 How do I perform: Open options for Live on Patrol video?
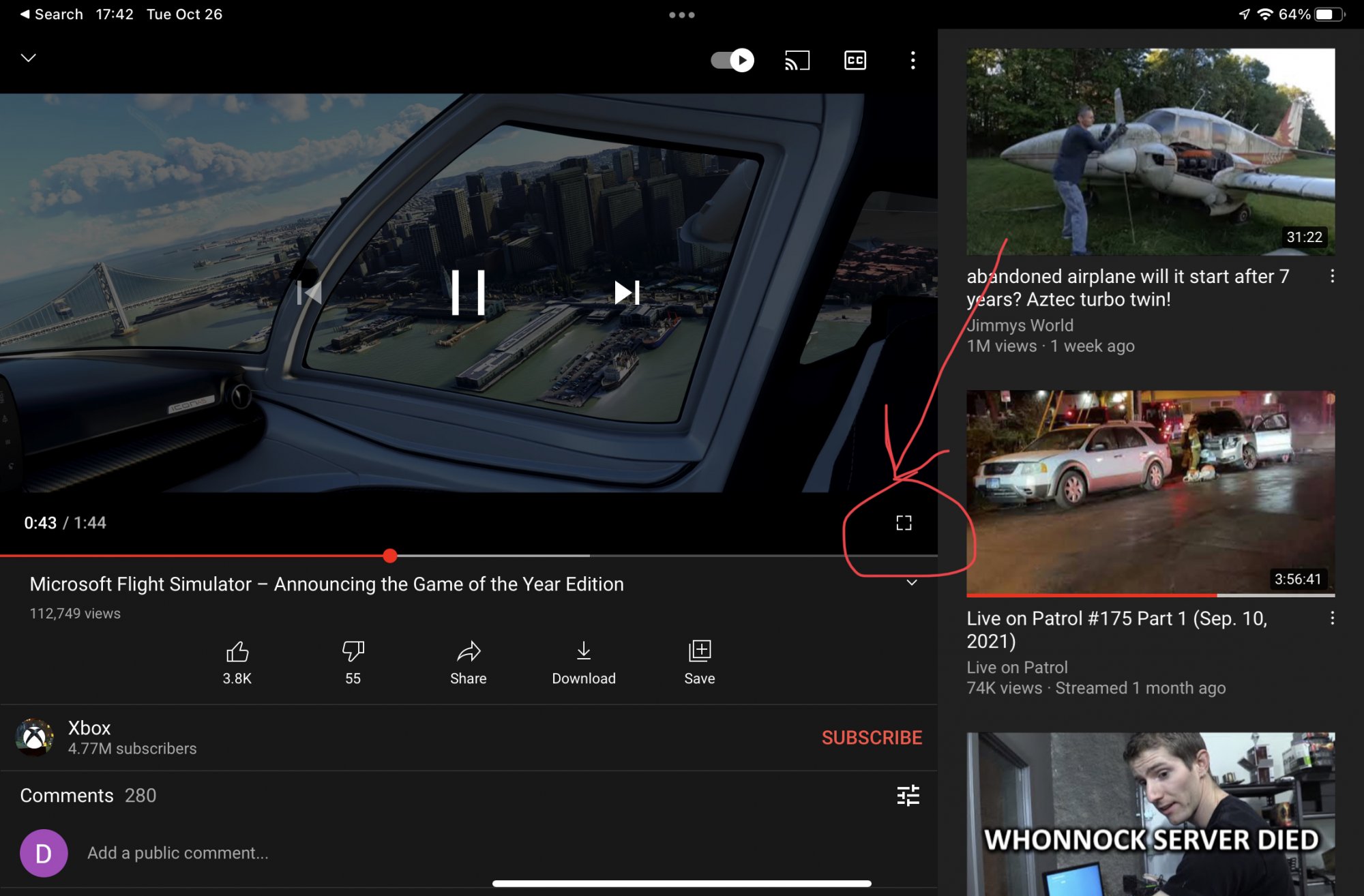pyautogui.click(x=1332, y=618)
